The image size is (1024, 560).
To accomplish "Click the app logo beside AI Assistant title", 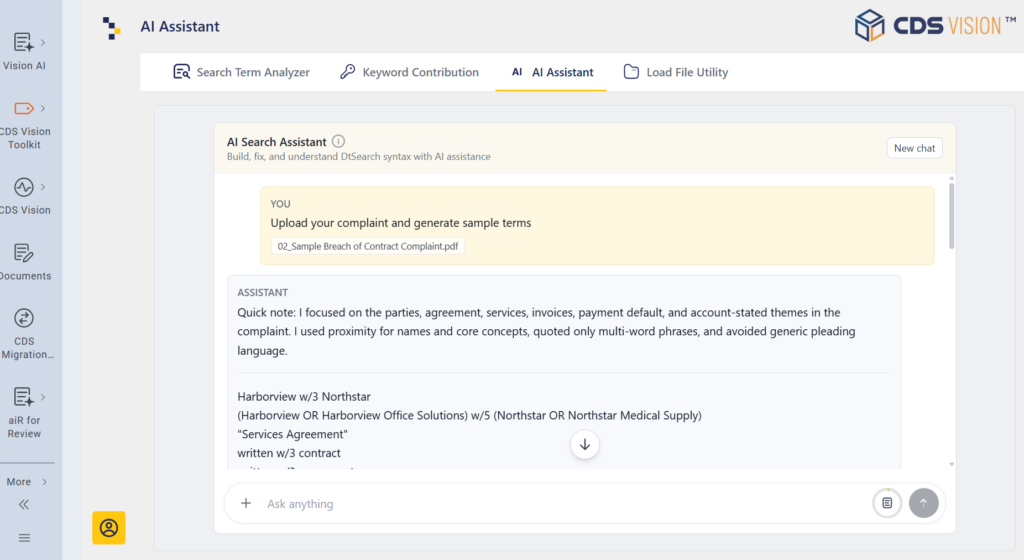I will click(x=111, y=28).
